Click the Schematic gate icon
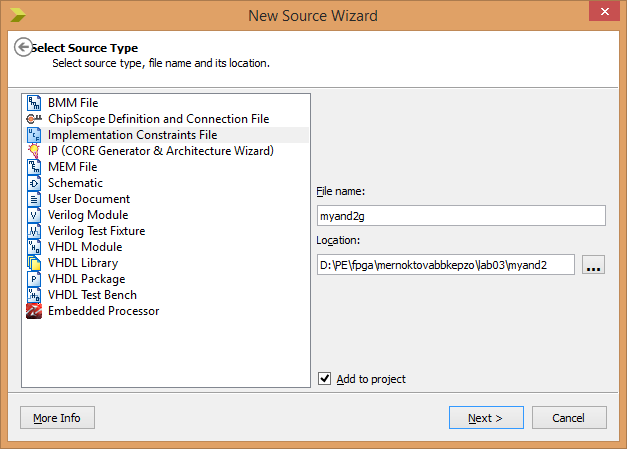This screenshot has width=627, height=449. 34,183
